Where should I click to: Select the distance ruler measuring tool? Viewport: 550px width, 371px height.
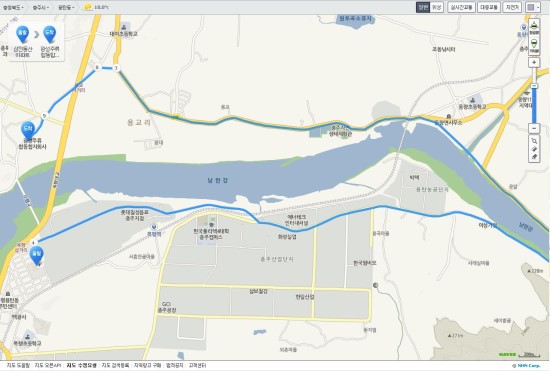(534, 149)
